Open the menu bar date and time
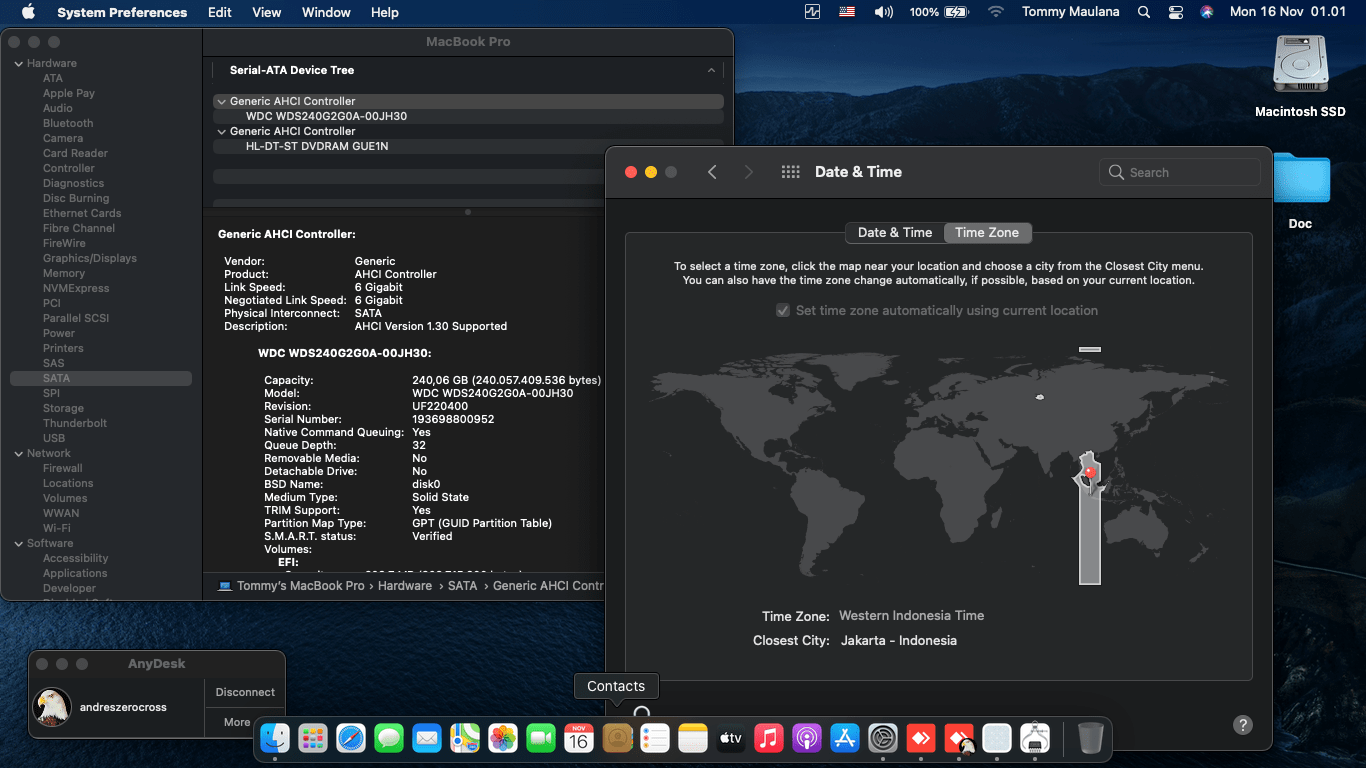Image resolution: width=1366 pixels, height=768 pixels. [x=1289, y=12]
